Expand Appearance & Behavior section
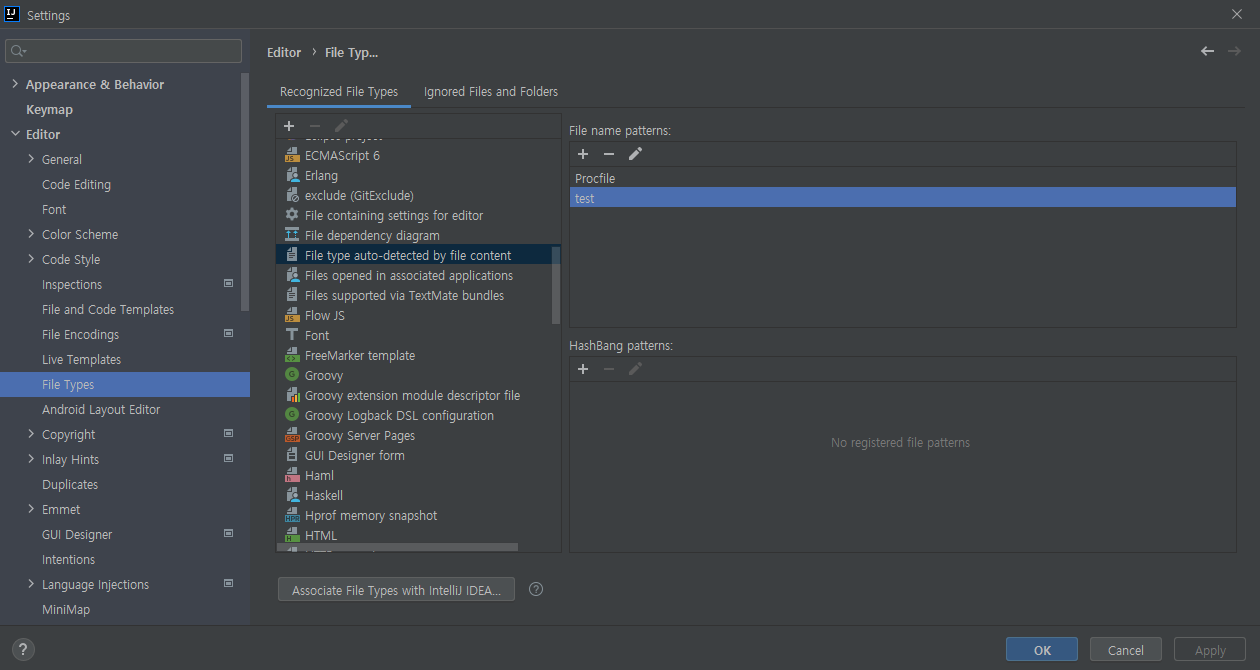 click(15, 84)
